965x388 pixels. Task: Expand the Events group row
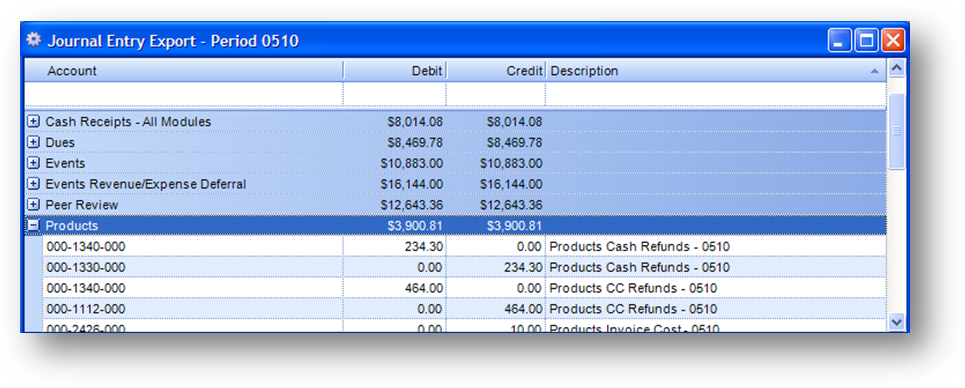pyautogui.click(x=34, y=163)
